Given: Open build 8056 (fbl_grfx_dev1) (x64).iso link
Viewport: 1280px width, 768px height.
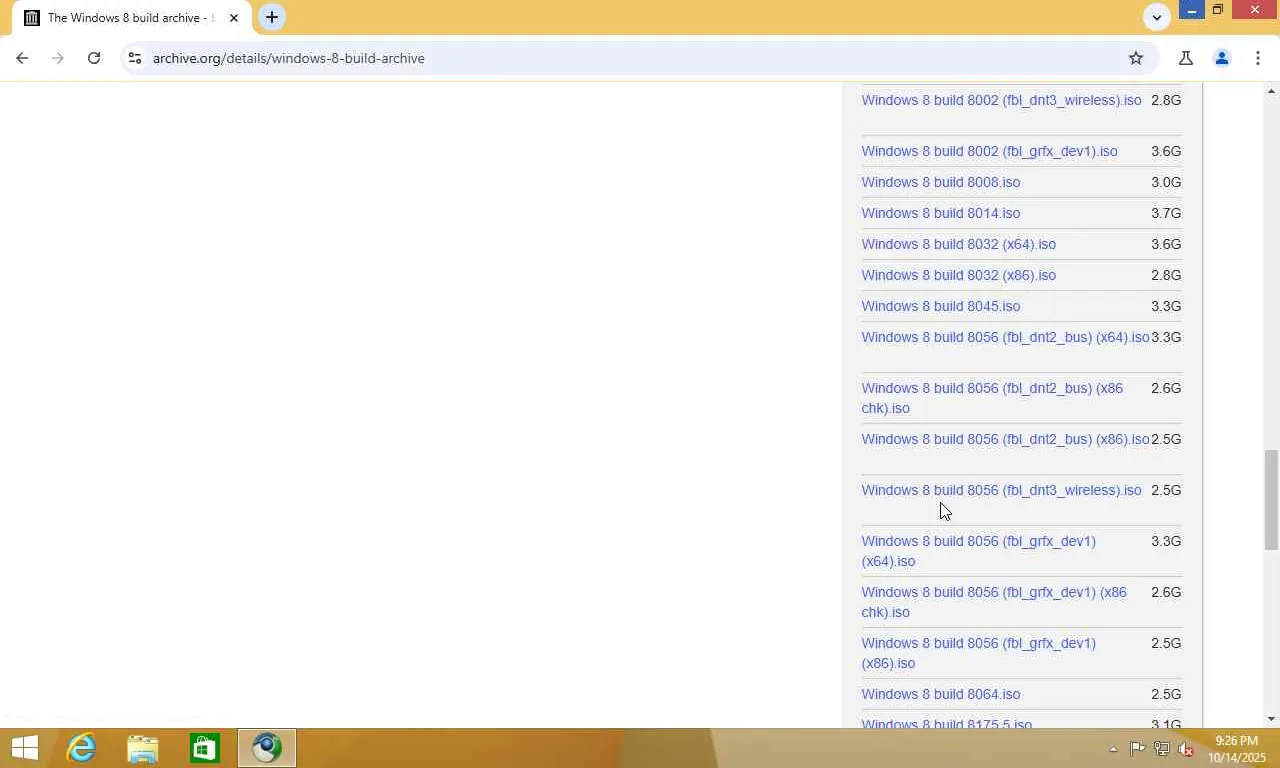Looking at the screenshot, I should coord(978,551).
